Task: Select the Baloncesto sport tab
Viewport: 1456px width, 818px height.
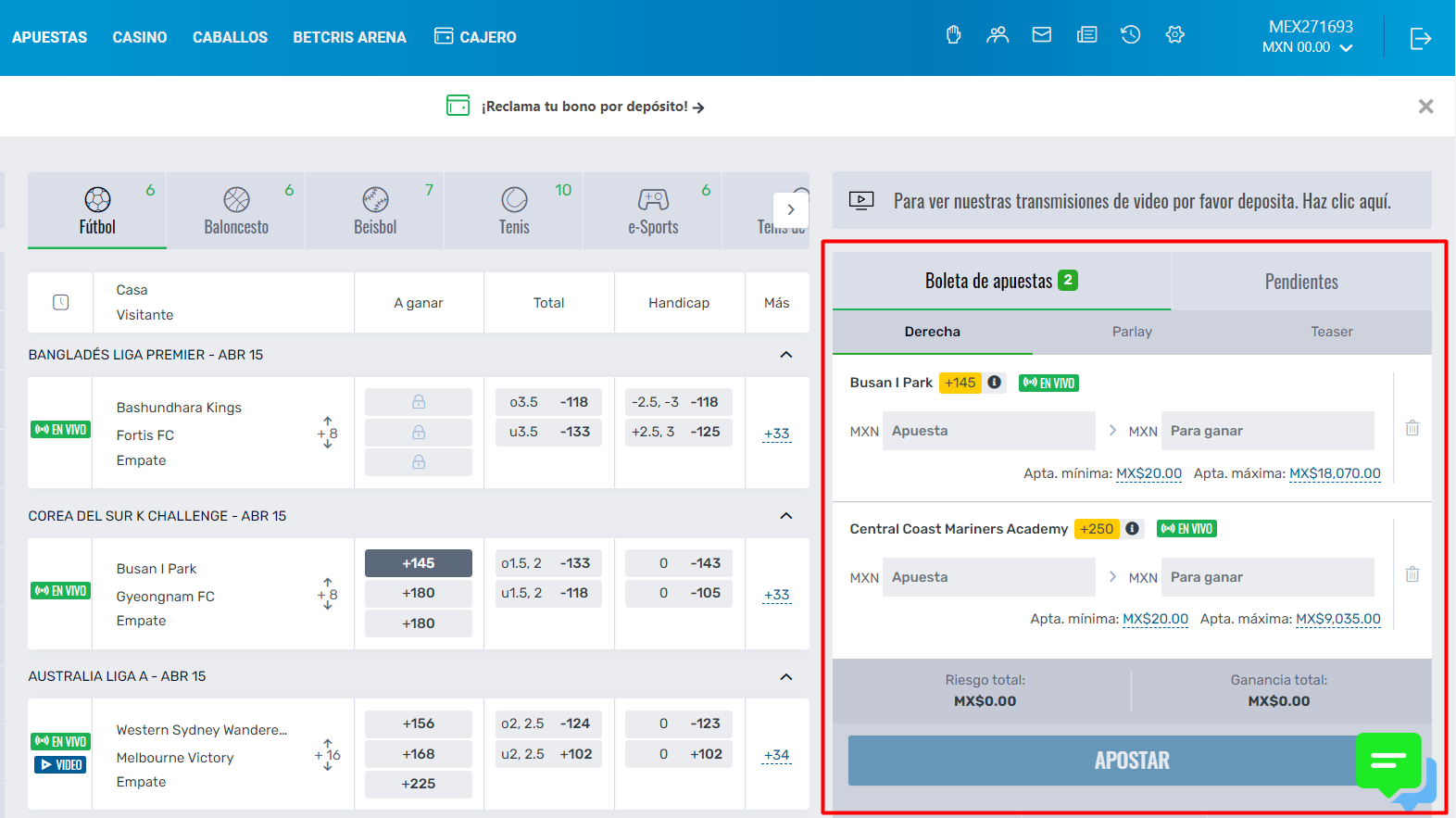Action: coord(236,210)
